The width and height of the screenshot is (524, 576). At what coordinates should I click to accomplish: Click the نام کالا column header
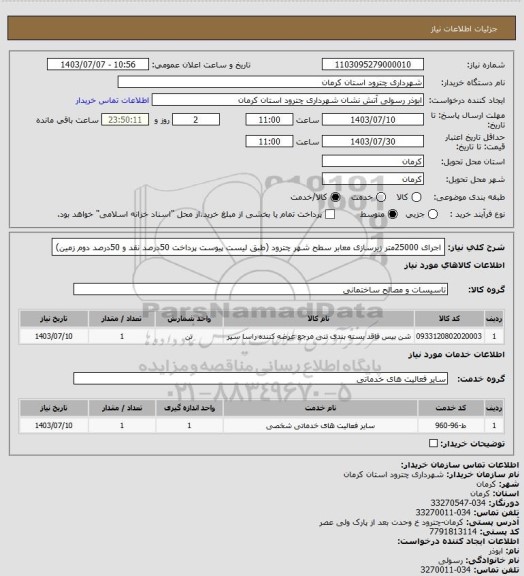click(318, 318)
